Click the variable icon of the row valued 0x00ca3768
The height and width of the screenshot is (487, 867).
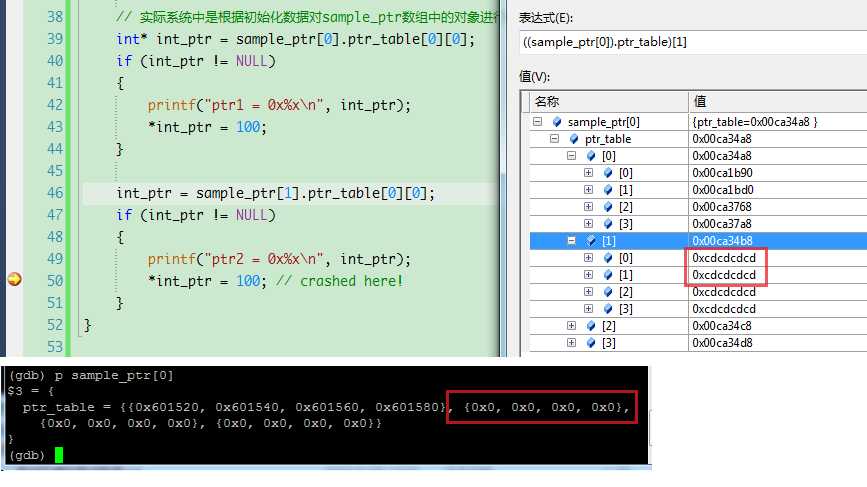pos(608,207)
